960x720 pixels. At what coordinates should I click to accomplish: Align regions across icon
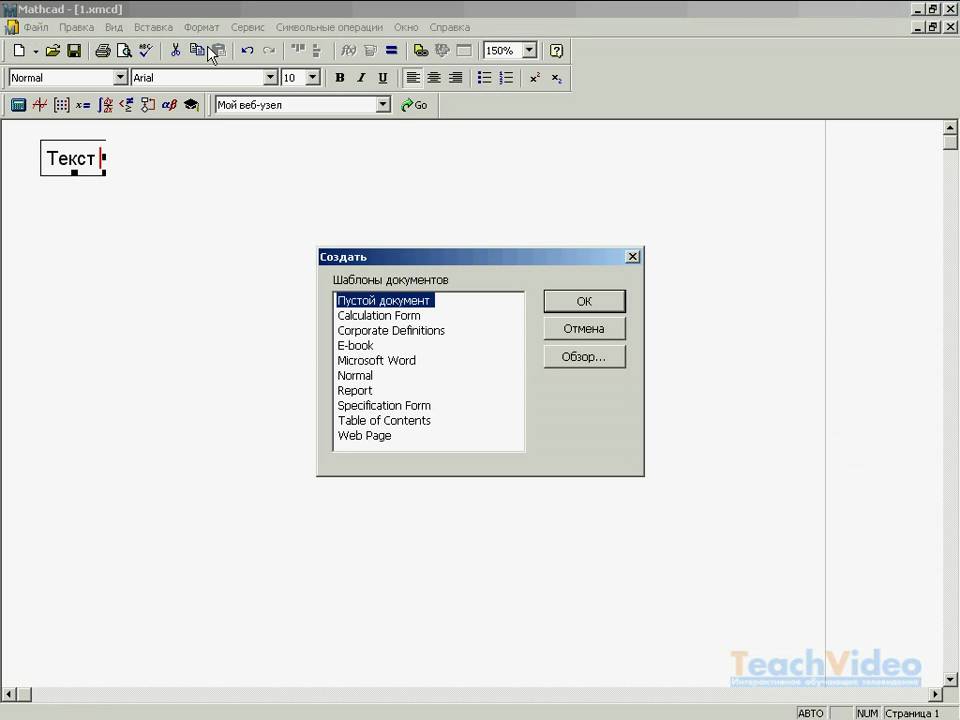pos(298,50)
